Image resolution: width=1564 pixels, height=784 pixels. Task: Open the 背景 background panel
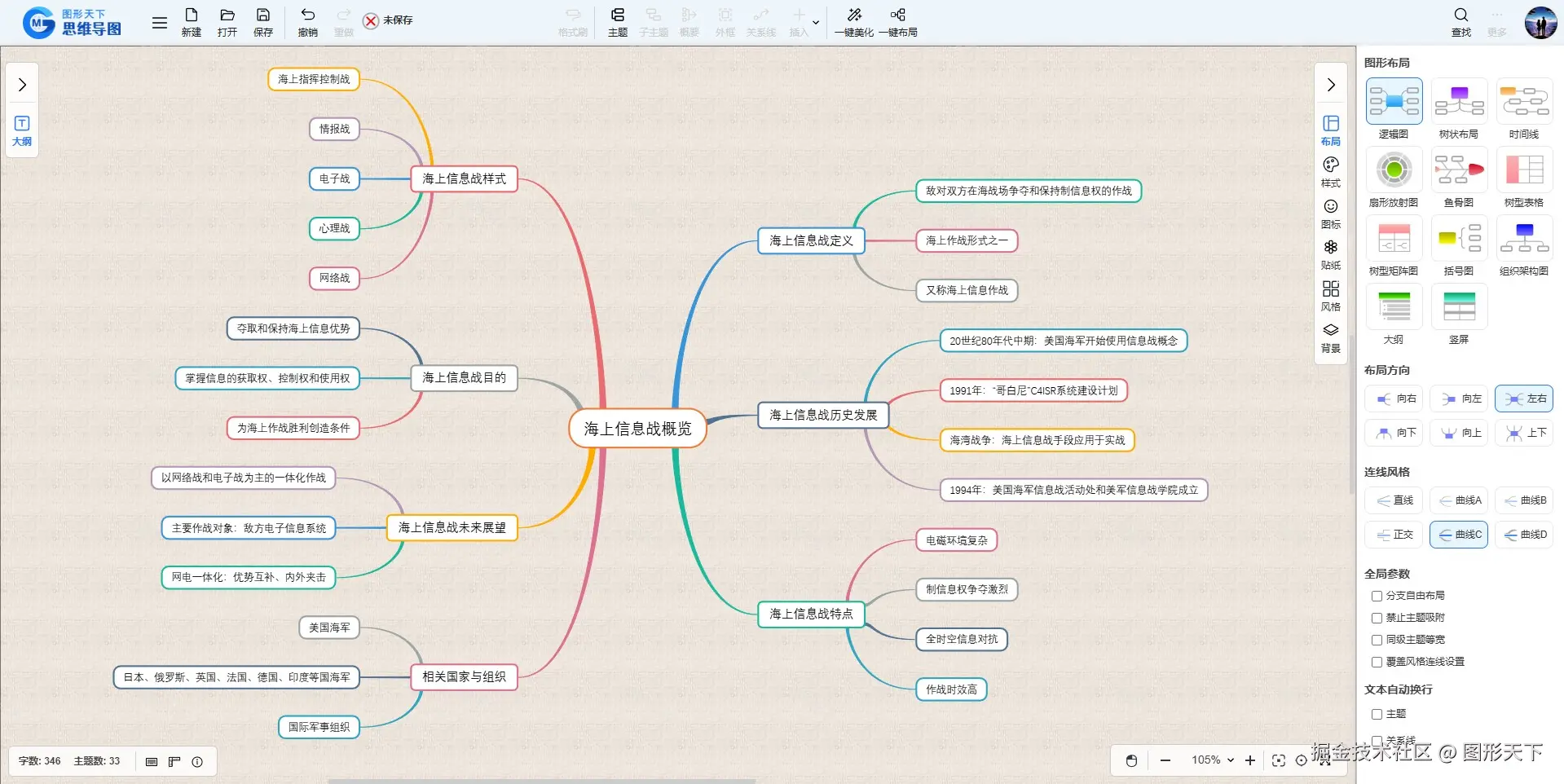[1331, 337]
